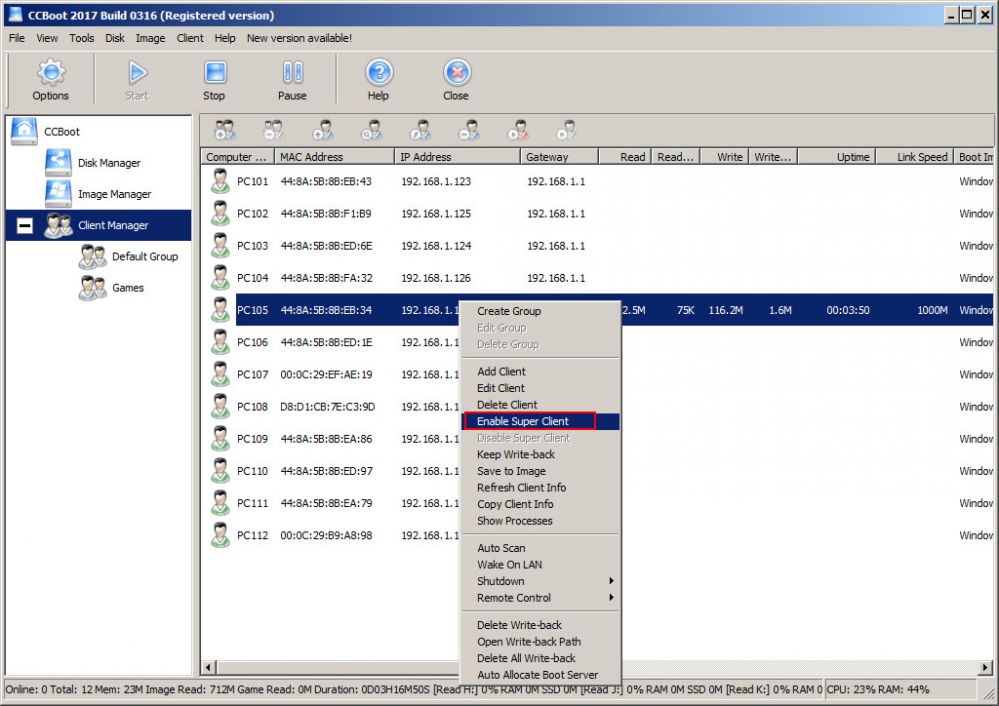Click the red Close toolbar icon
The height and width of the screenshot is (706, 999).
pos(456,80)
